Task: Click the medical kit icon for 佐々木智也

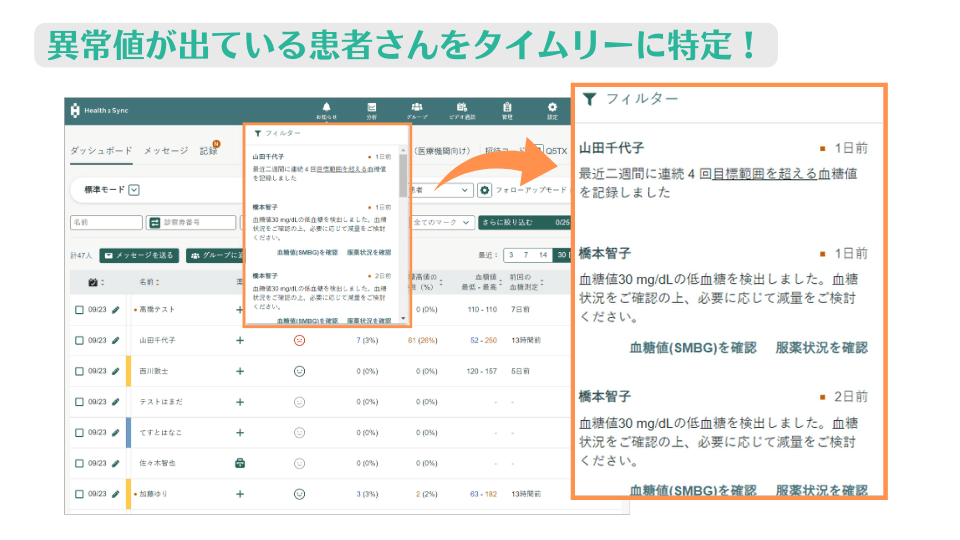Action: [240, 463]
